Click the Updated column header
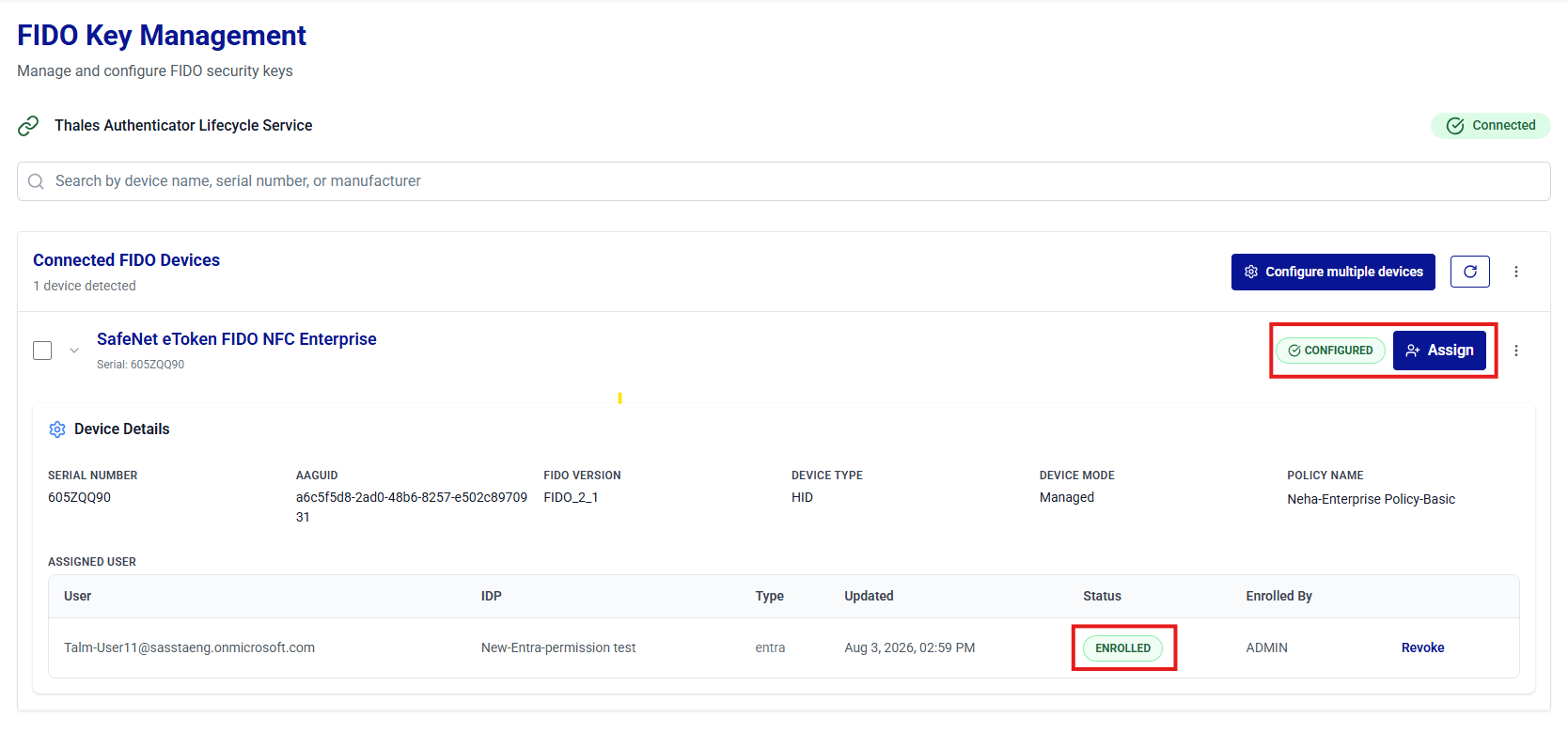 point(869,596)
